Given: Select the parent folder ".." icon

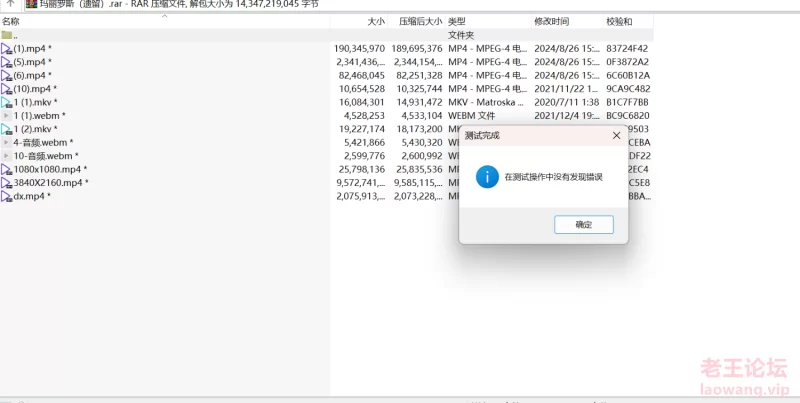Looking at the screenshot, I should click(7, 35).
